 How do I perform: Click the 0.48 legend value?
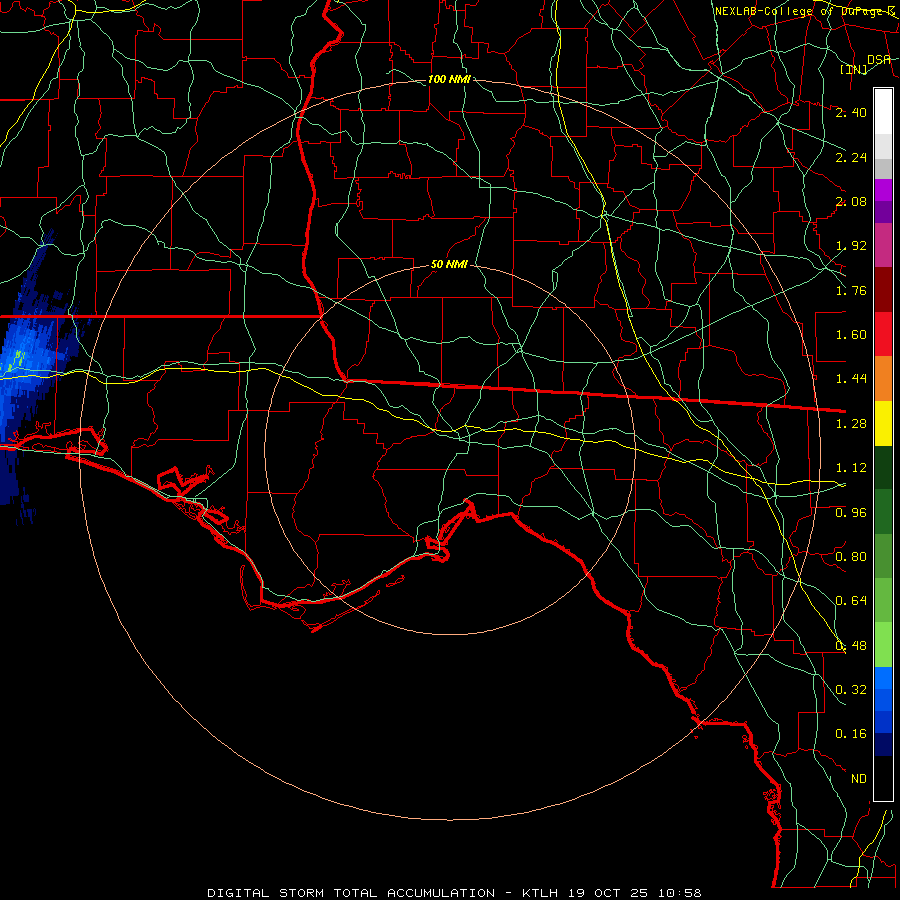coord(851,646)
